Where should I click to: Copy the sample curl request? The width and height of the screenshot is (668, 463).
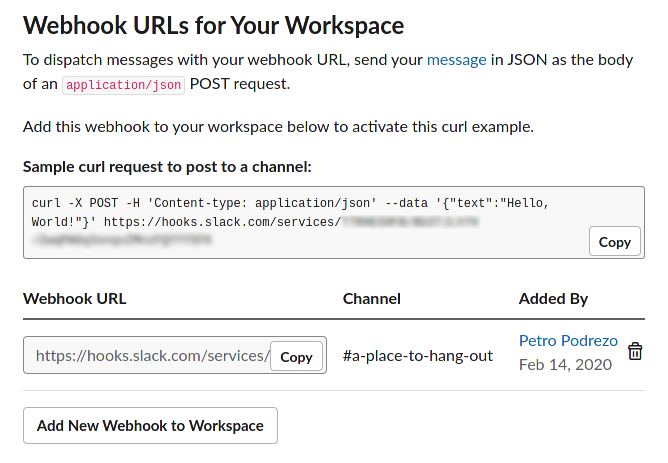pyautogui.click(x=615, y=242)
